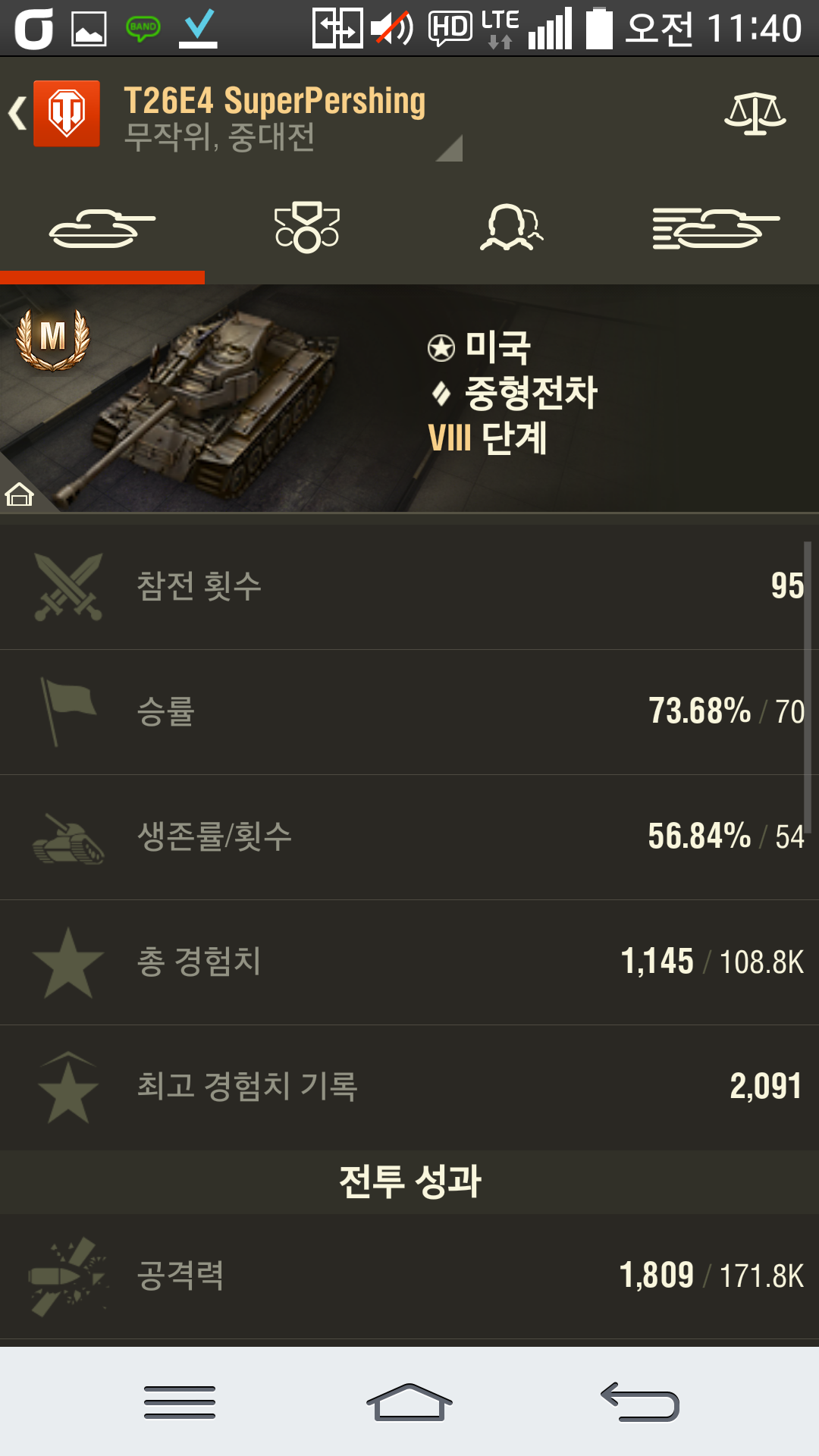Open the crew members tab

[x=512, y=227]
